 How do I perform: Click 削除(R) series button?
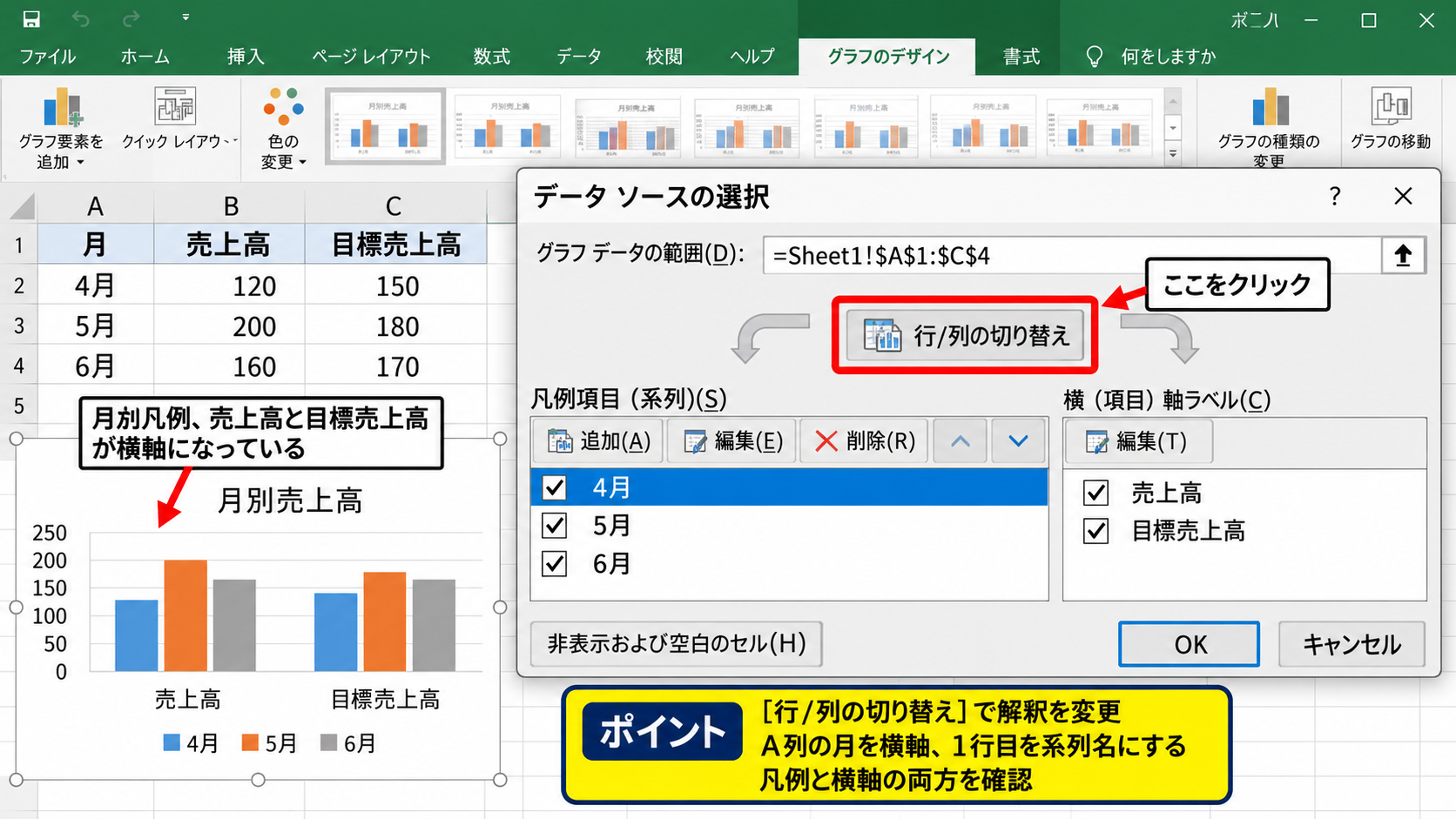click(864, 441)
